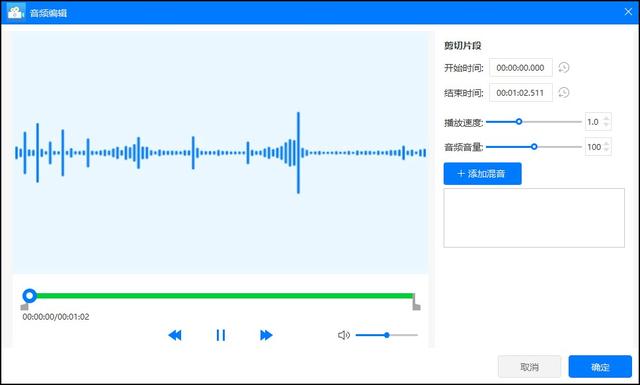Click the 开始时间 input field
The image size is (640, 385).
pyautogui.click(x=521, y=68)
